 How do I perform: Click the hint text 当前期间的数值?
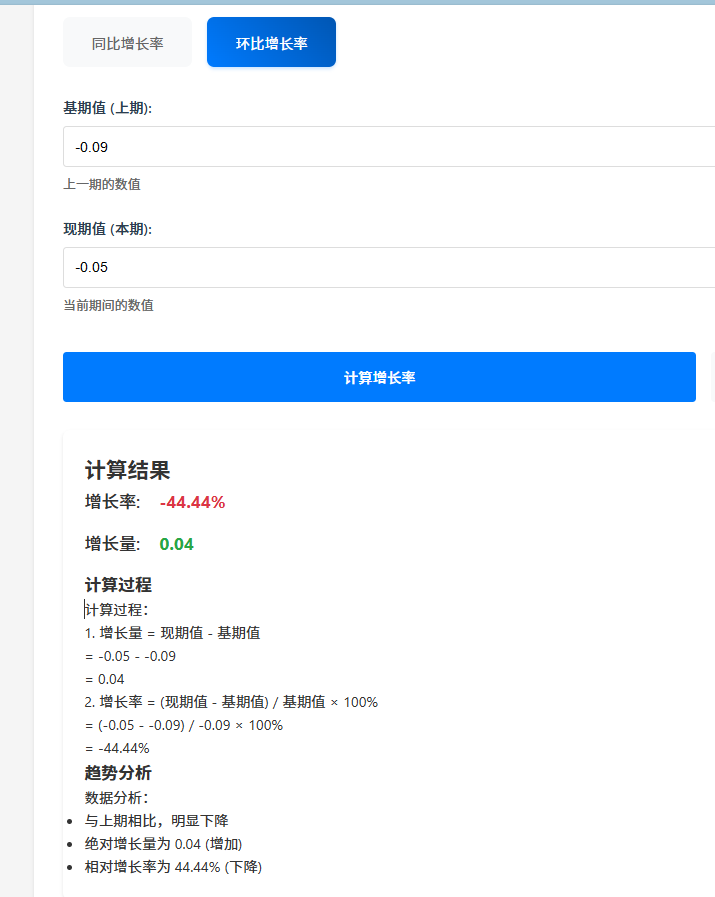(x=108, y=305)
